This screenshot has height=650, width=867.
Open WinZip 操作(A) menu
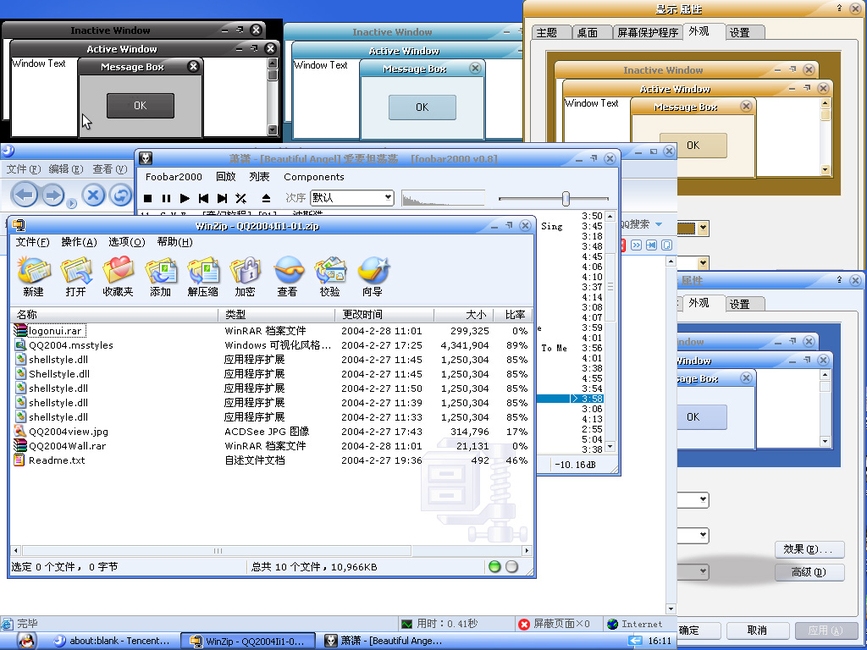pos(79,242)
